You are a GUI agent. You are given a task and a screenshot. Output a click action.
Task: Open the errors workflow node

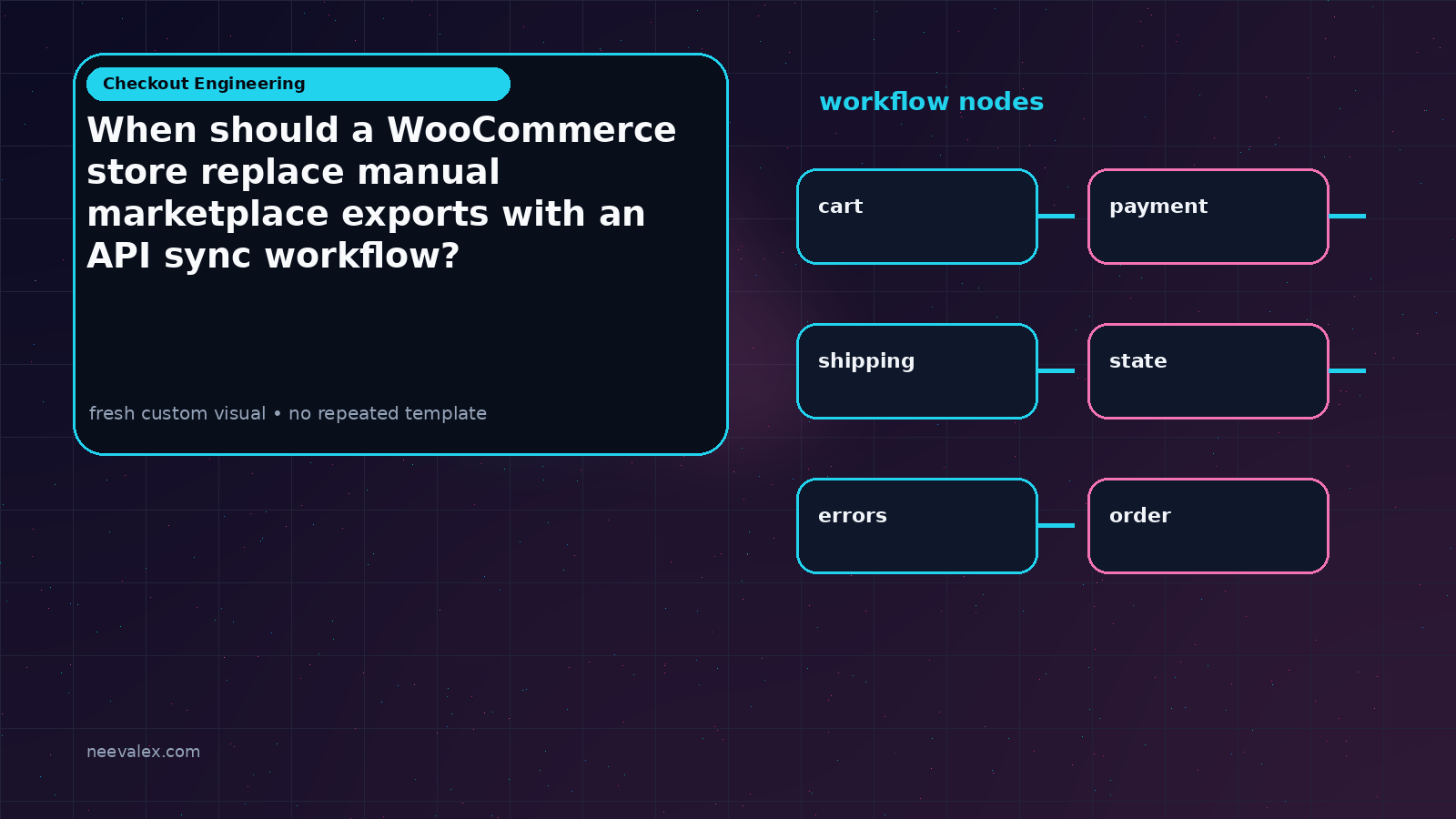(x=917, y=526)
